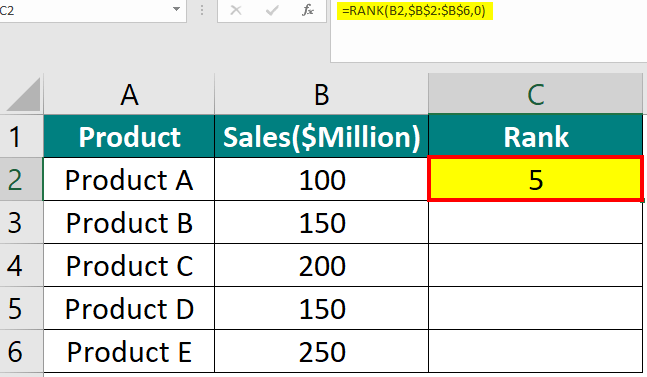
Task: Click the sales value 150 for Product B
Action: tap(321, 223)
